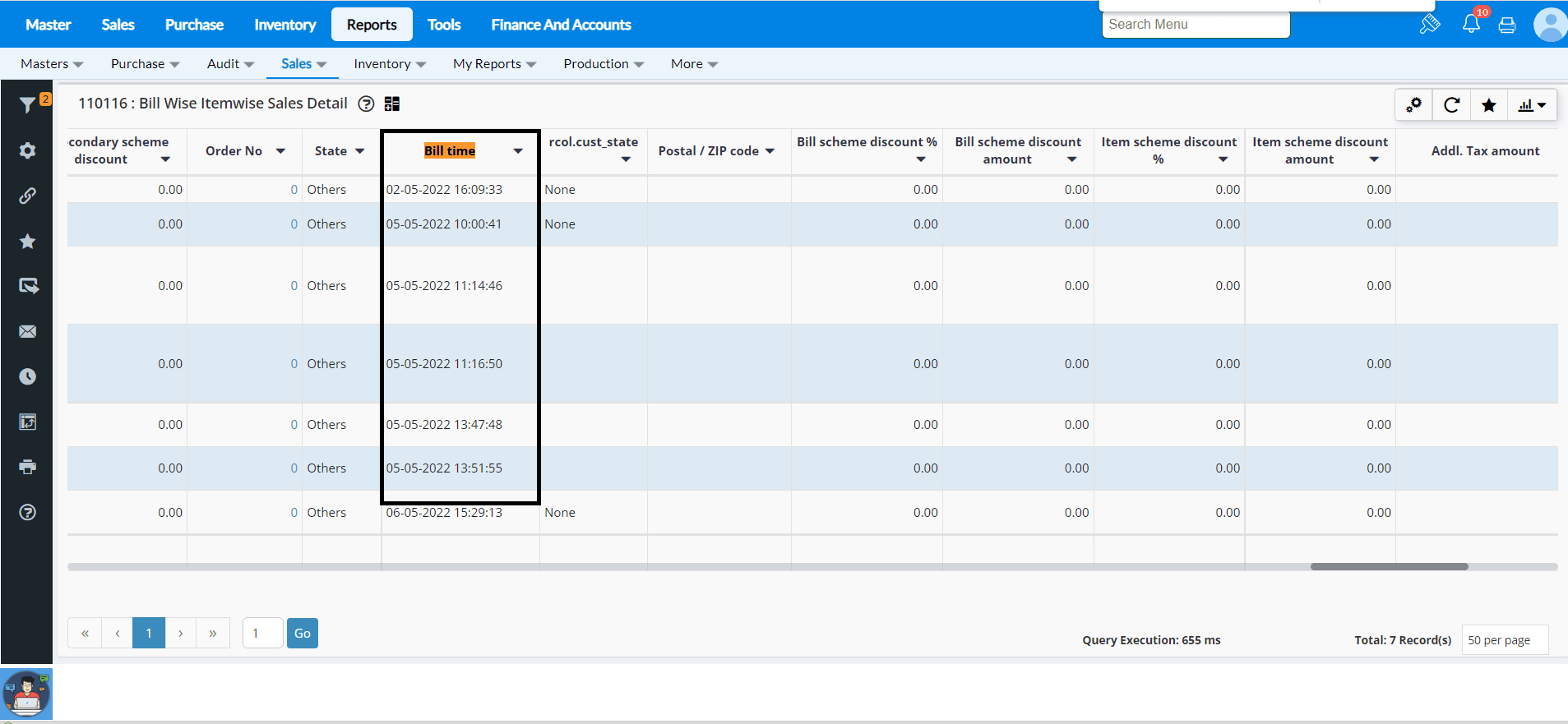Click the refresh report icon

tap(1451, 105)
